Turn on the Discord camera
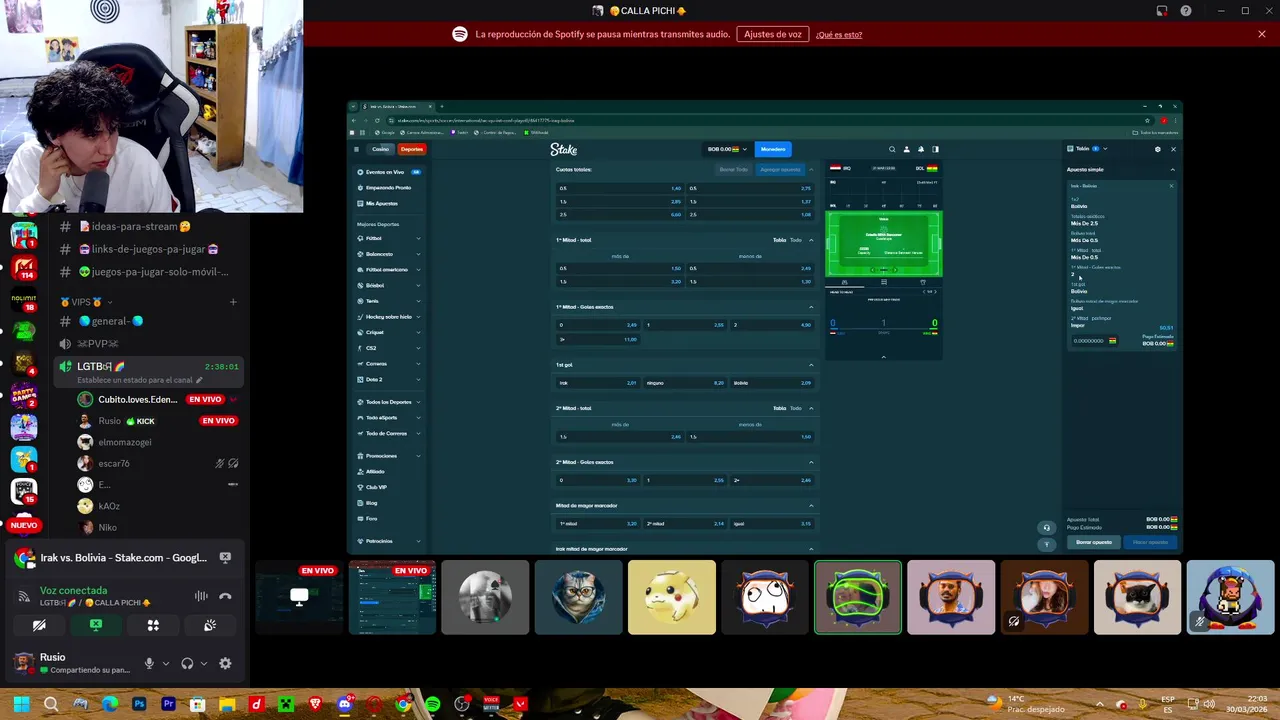 click(x=39, y=625)
